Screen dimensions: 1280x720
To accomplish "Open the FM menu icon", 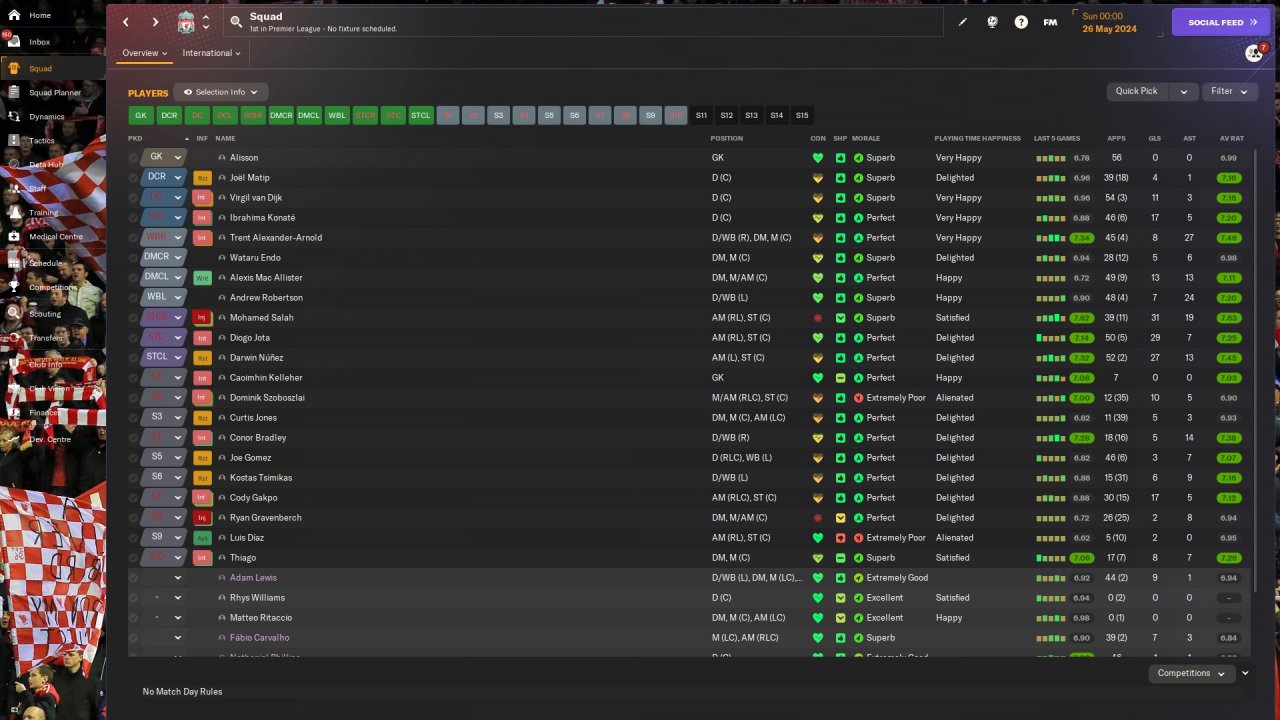I will coord(1050,22).
